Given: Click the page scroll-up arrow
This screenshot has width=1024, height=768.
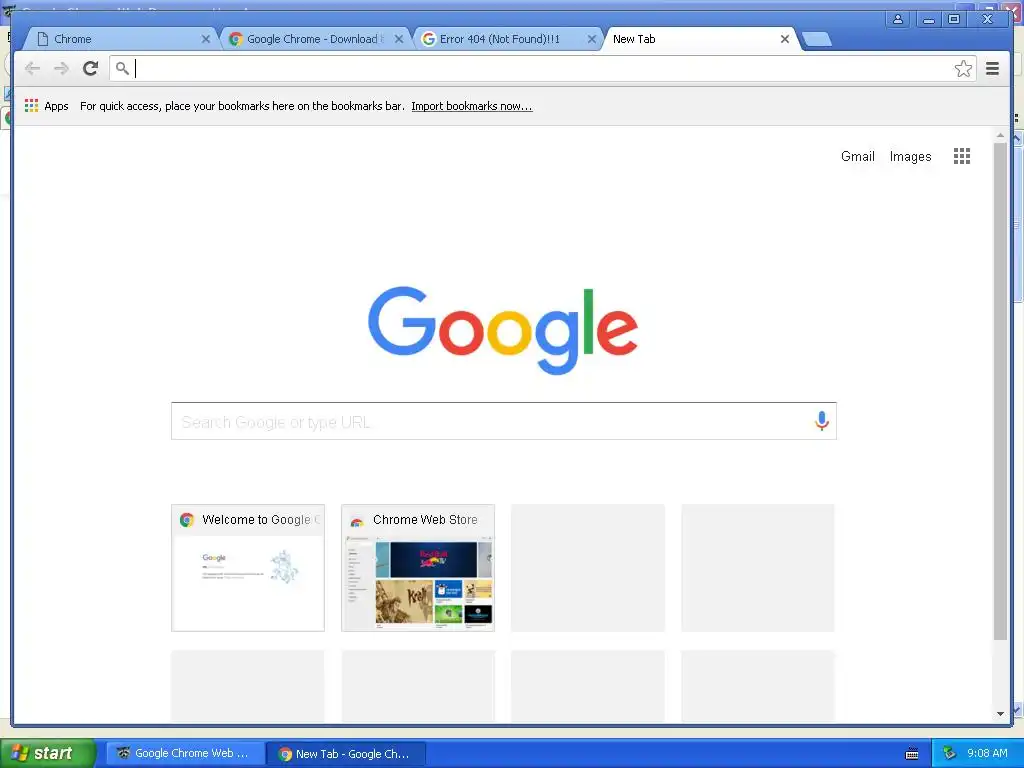Looking at the screenshot, I should [1000, 135].
